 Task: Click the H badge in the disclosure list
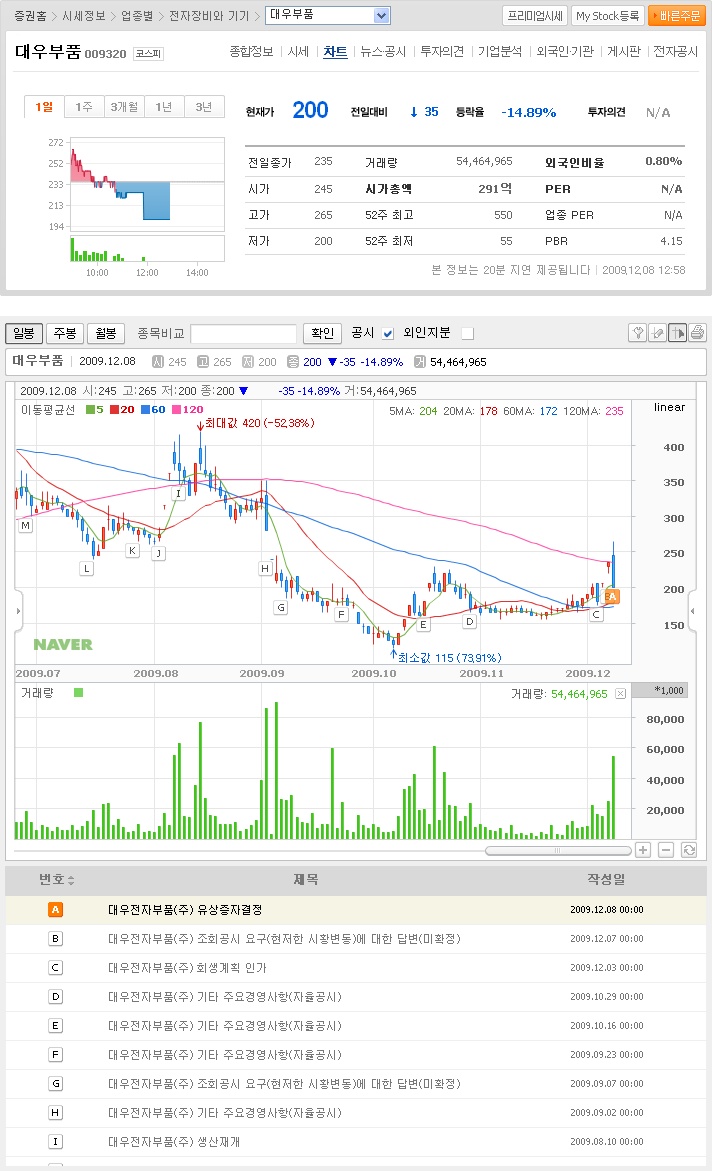[55, 1113]
